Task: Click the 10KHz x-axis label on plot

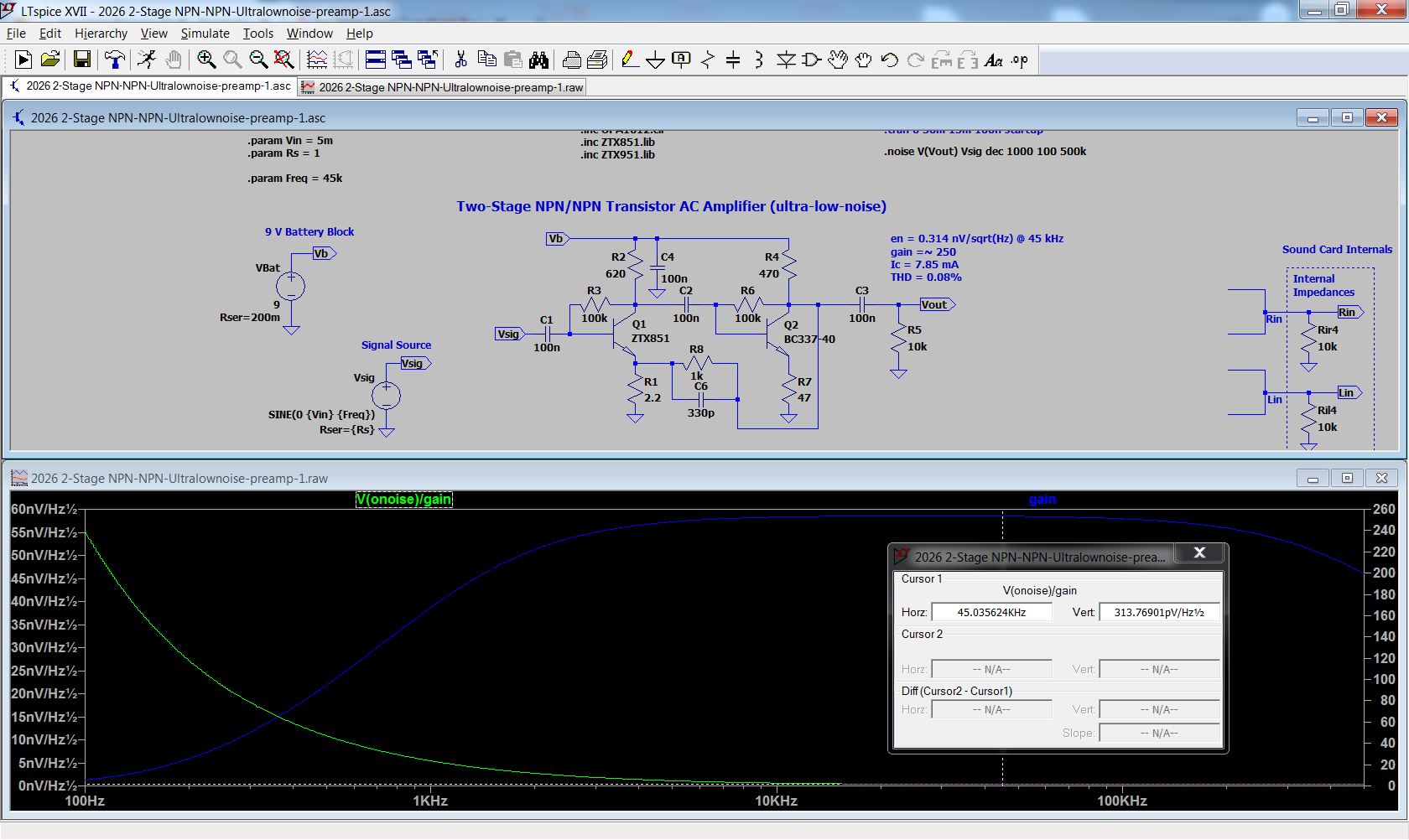Action: point(776,801)
